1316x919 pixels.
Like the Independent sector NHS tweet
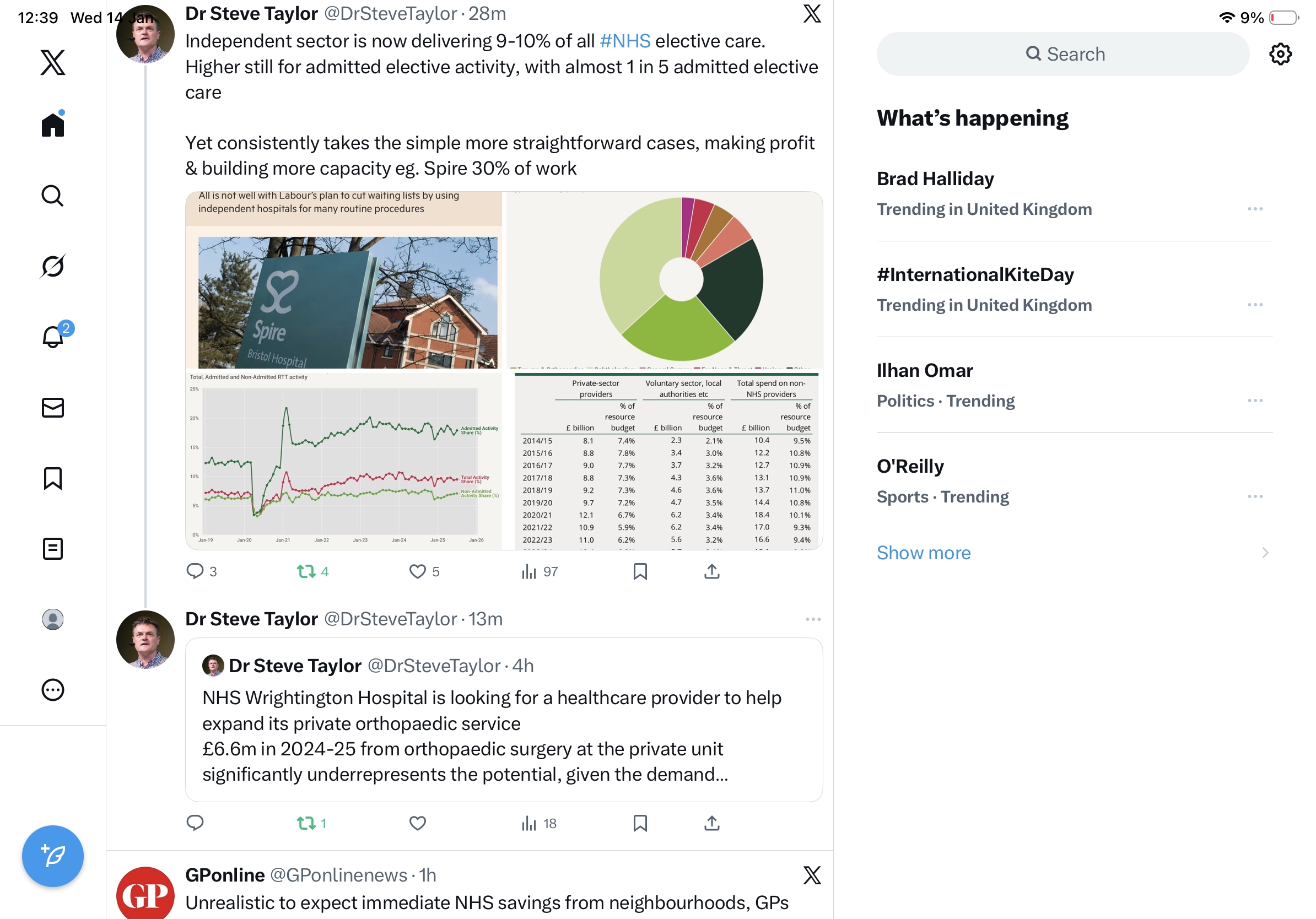417,571
